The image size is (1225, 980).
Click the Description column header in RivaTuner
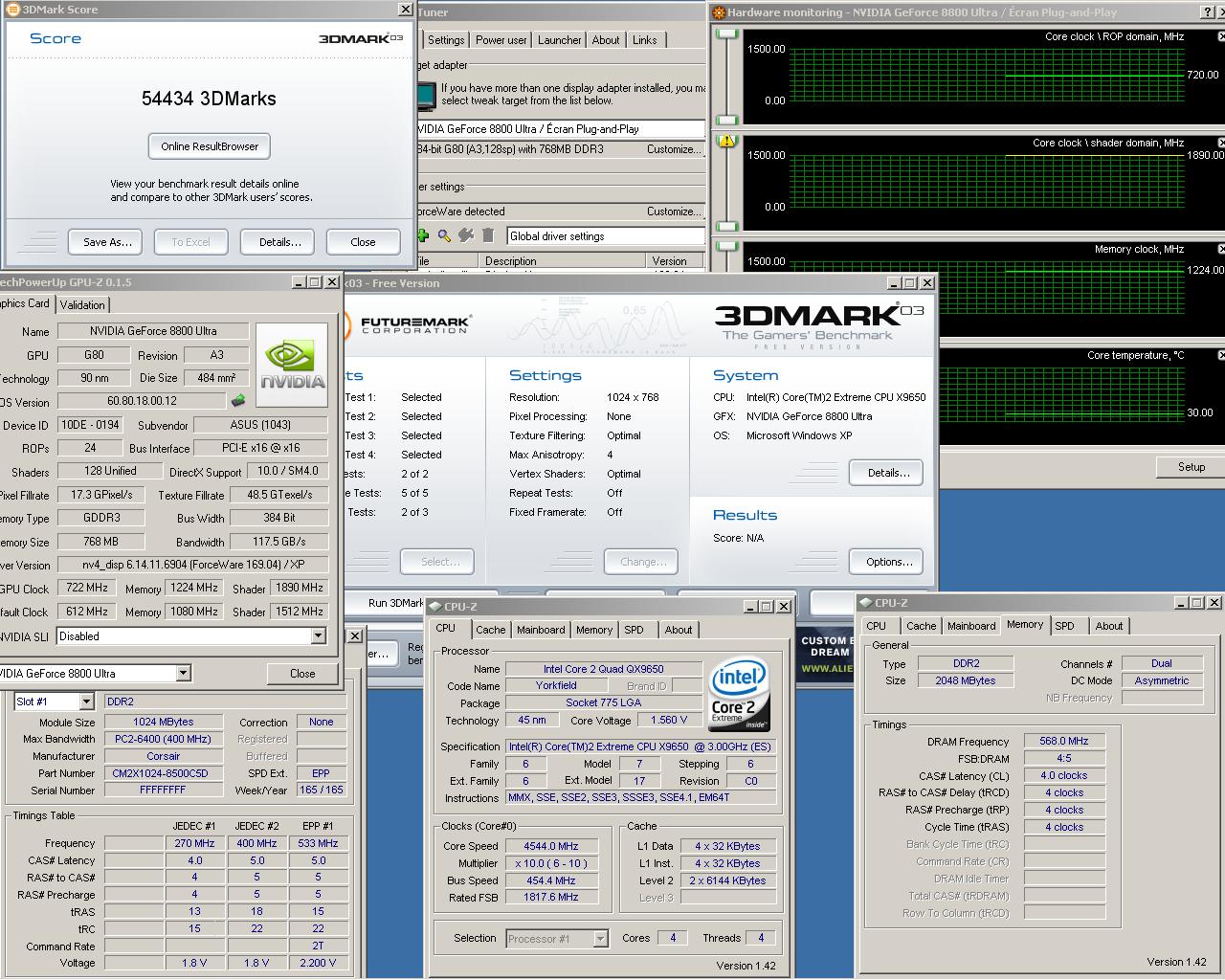563,260
